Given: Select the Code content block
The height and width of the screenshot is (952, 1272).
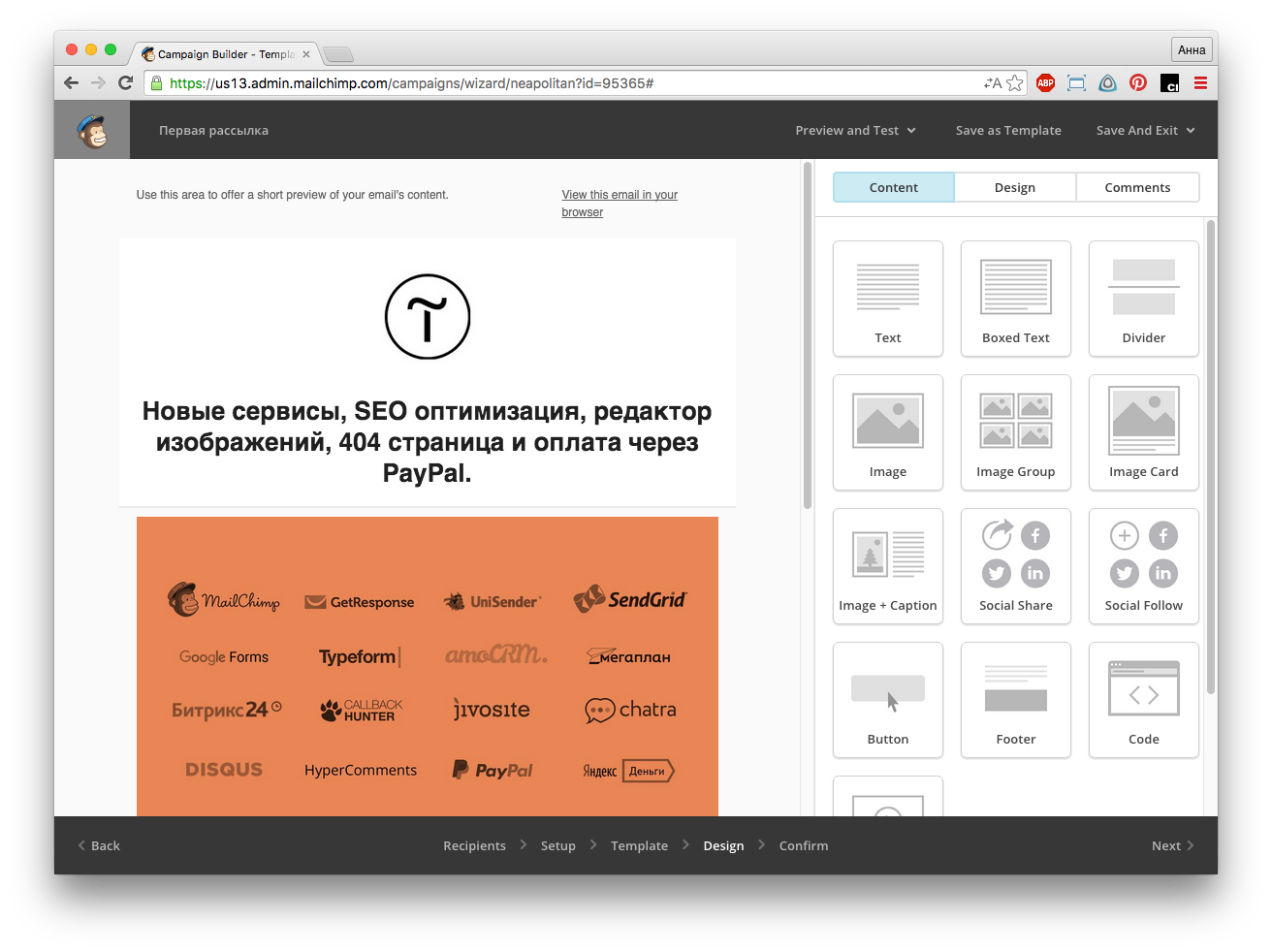Looking at the screenshot, I should tap(1143, 699).
